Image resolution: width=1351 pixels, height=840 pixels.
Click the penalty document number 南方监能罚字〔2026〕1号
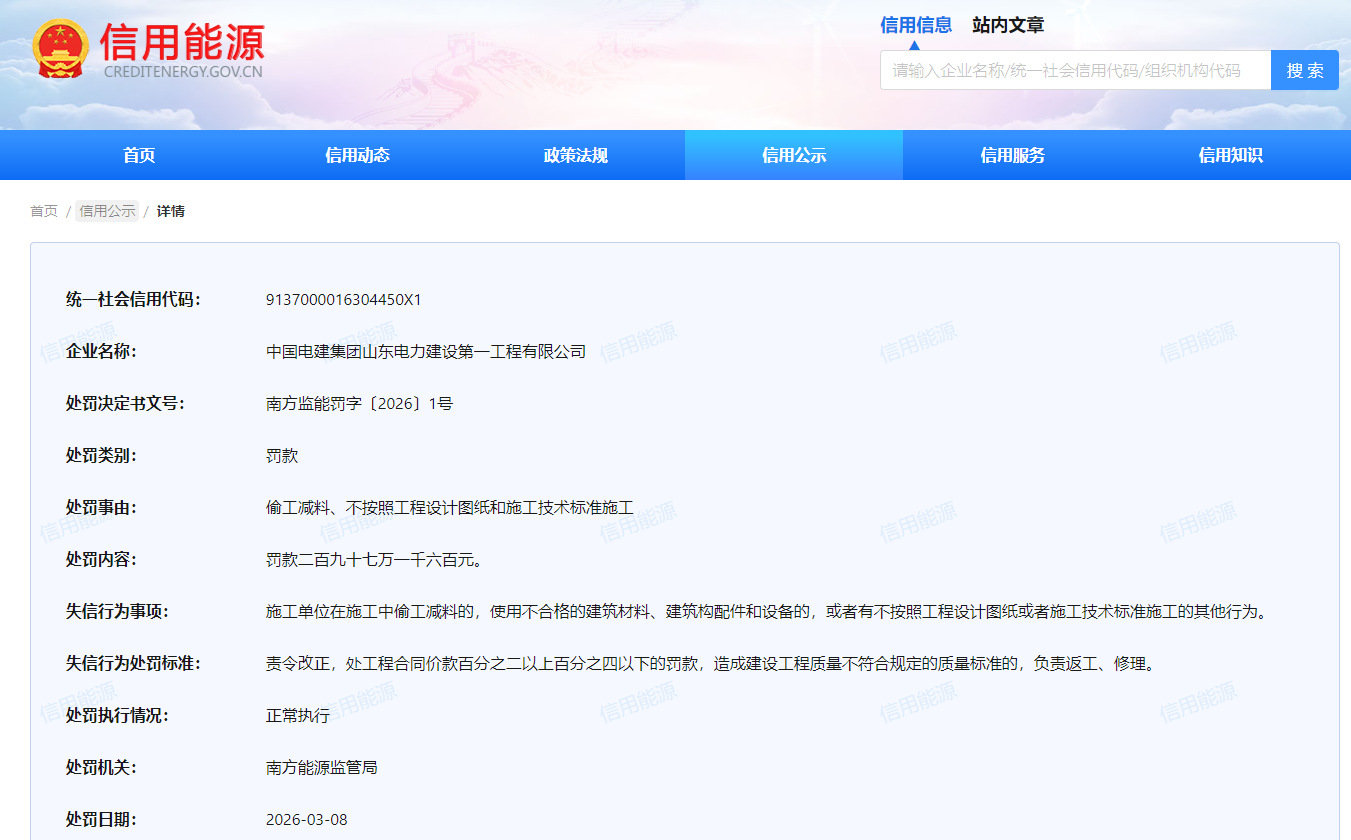pyautogui.click(x=359, y=404)
